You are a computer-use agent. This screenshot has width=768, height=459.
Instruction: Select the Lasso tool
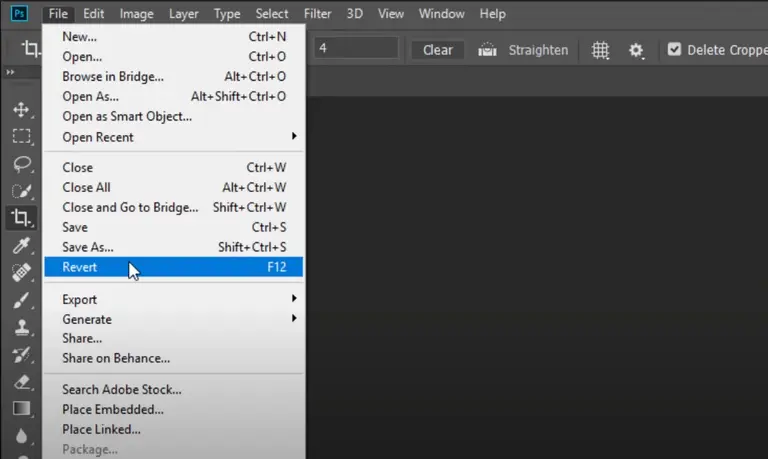(22, 164)
